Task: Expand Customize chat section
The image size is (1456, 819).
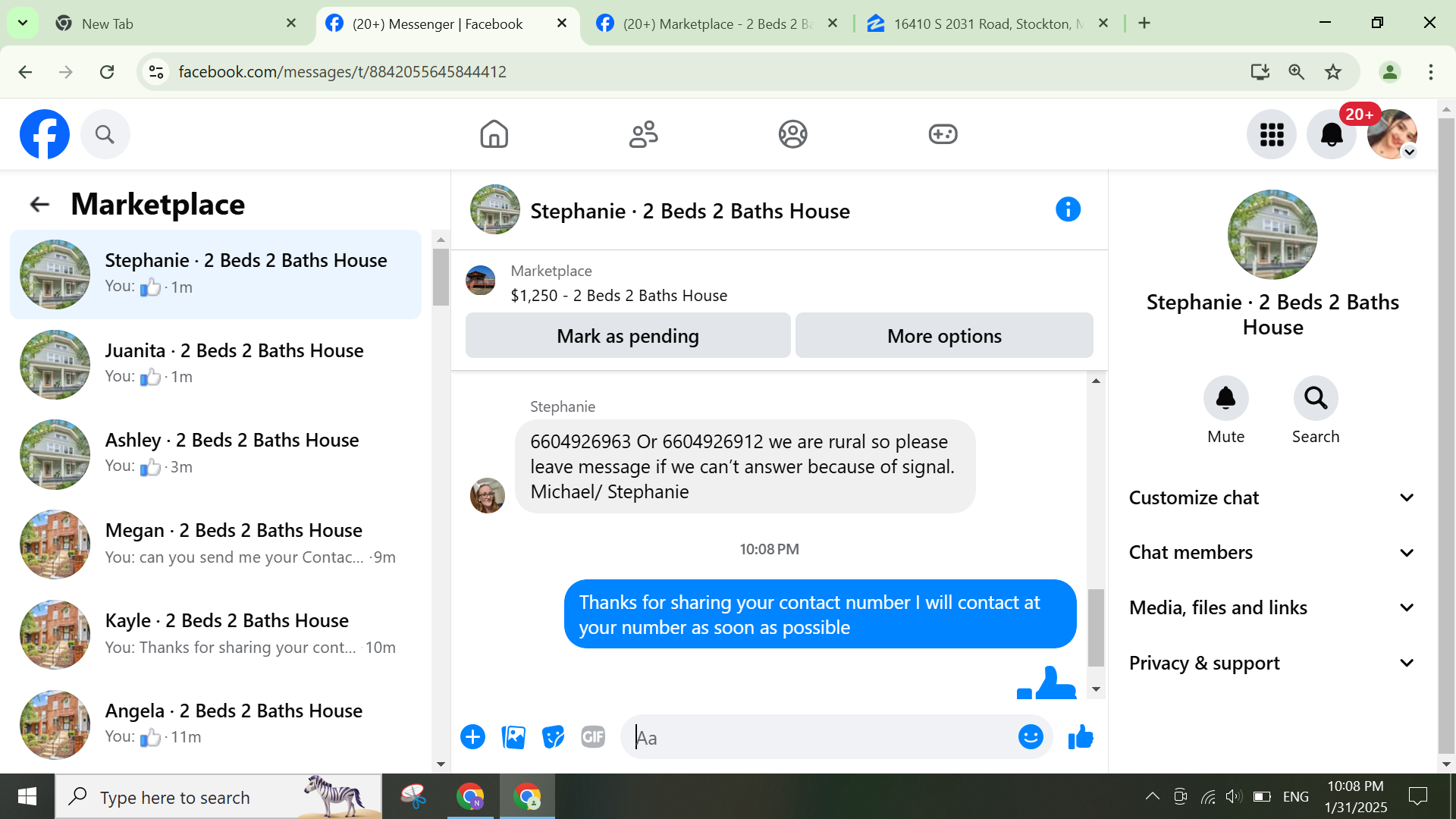Action: pyautogui.click(x=1272, y=498)
